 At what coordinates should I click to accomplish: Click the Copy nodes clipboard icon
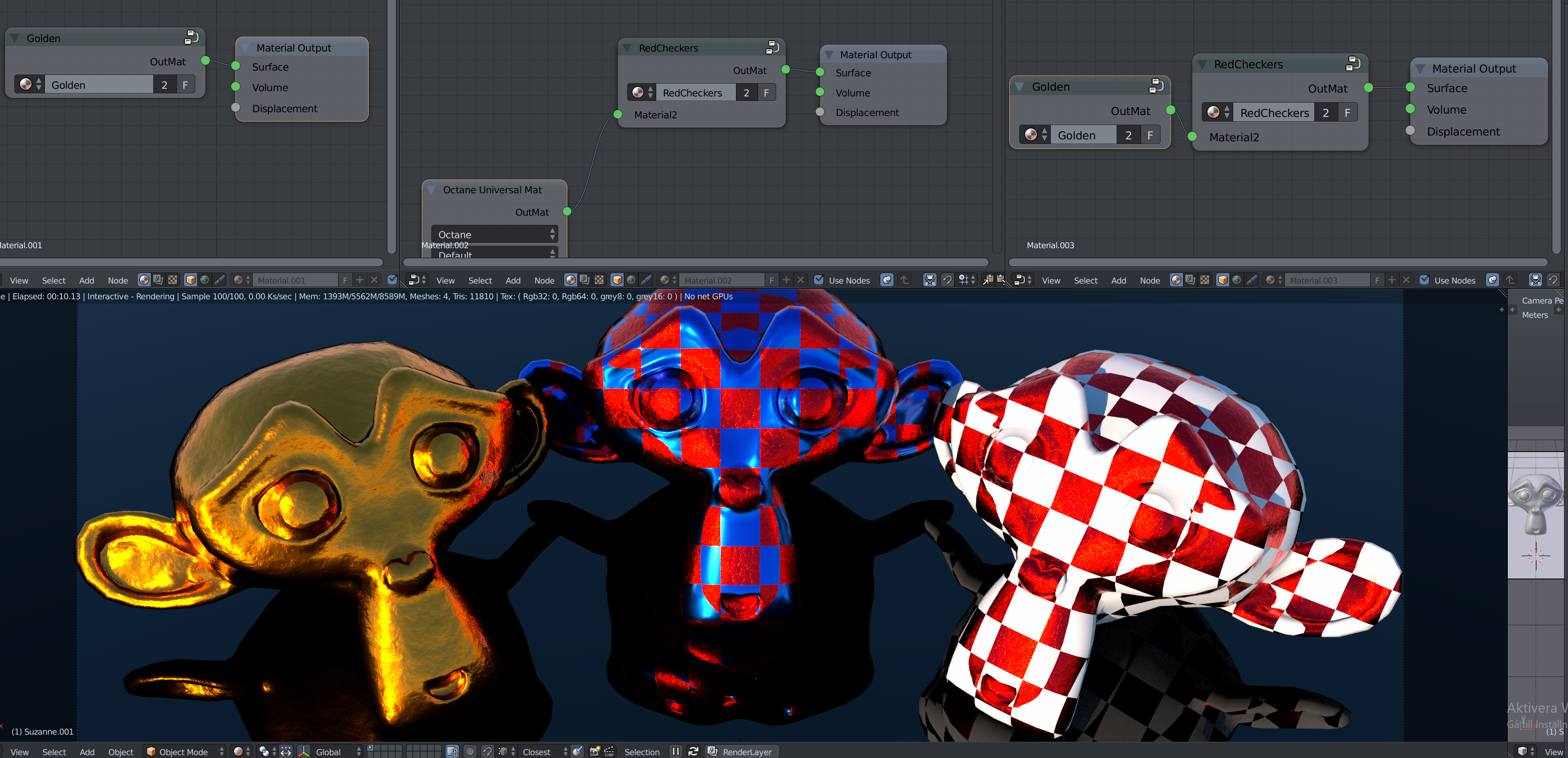[988, 280]
